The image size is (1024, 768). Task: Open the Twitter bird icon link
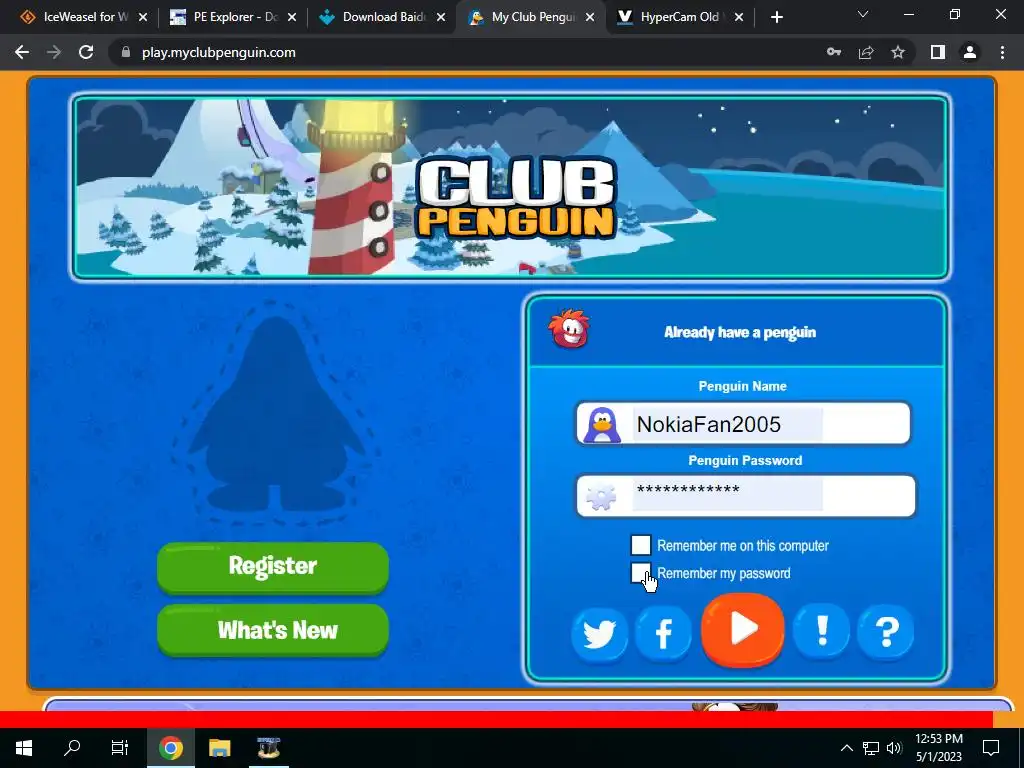[599, 633]
